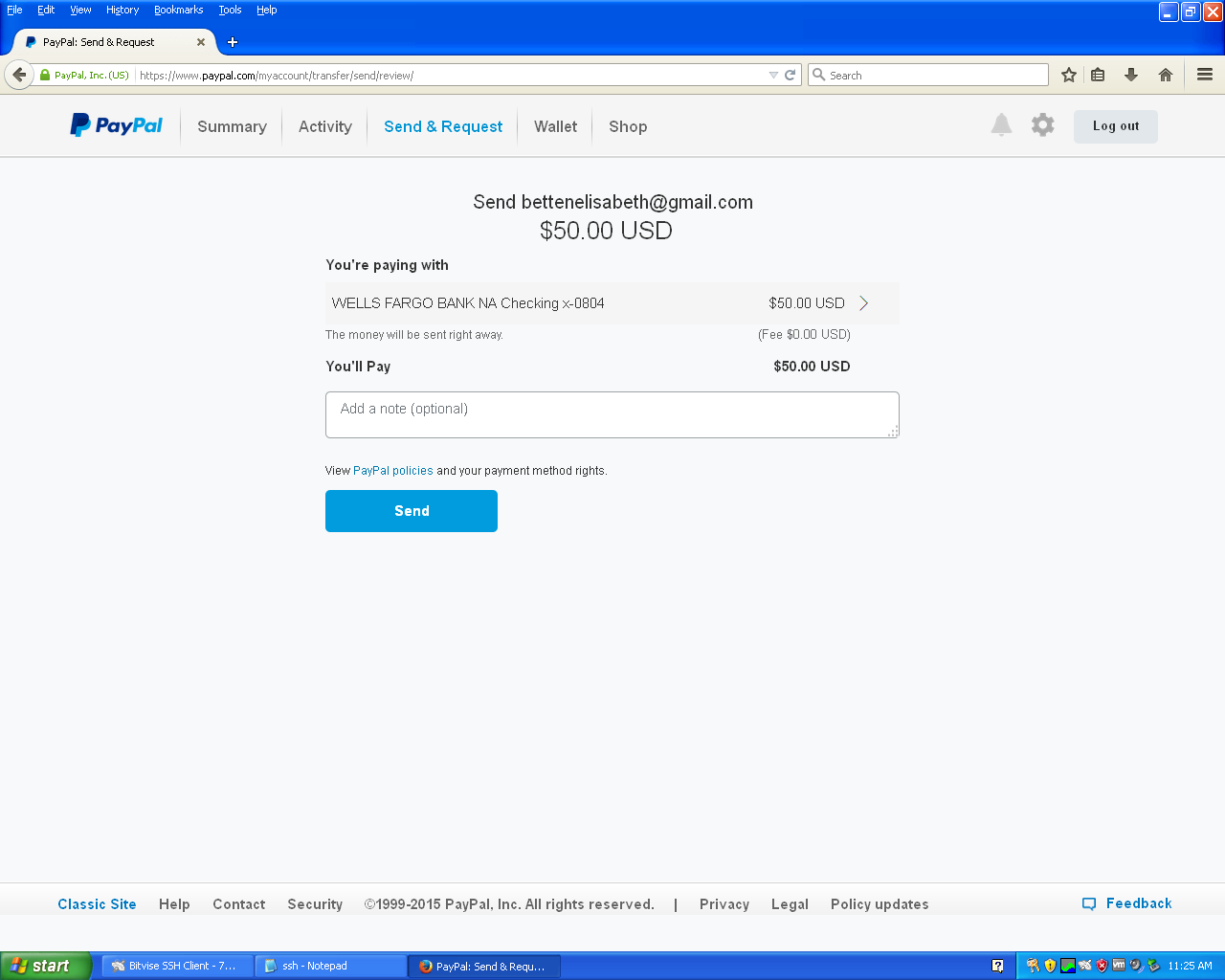Open the task manager graph tray icon
The width and height of the screenshot is (1225, 980).
coord(1067,966)
